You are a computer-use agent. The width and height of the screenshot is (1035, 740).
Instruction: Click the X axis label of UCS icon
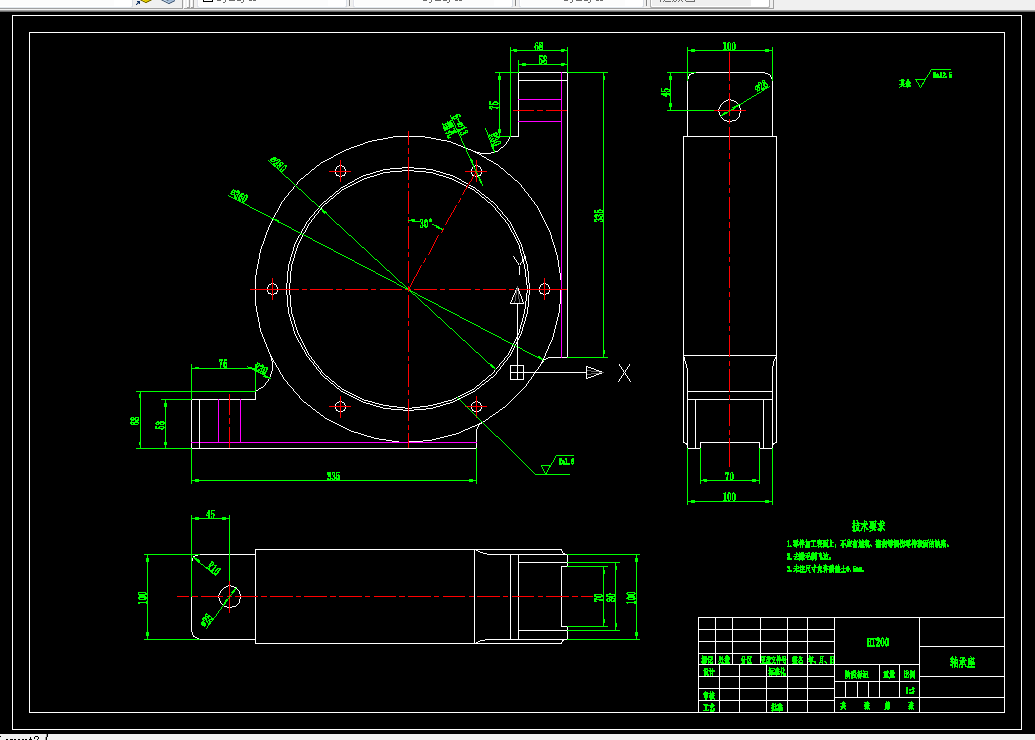point(624,373)
